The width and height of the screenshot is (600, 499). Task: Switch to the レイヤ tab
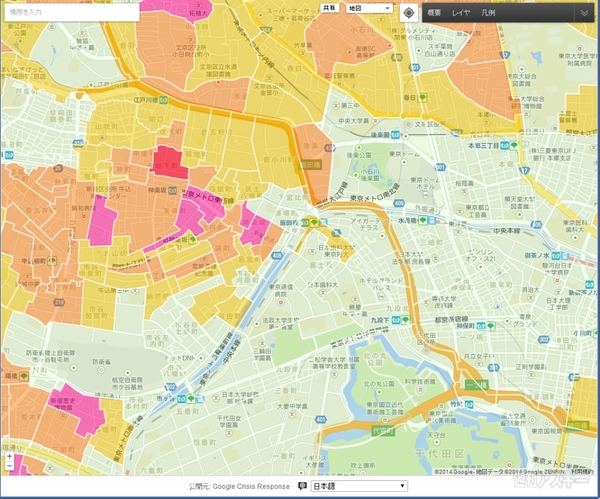(x=461, y=13)
